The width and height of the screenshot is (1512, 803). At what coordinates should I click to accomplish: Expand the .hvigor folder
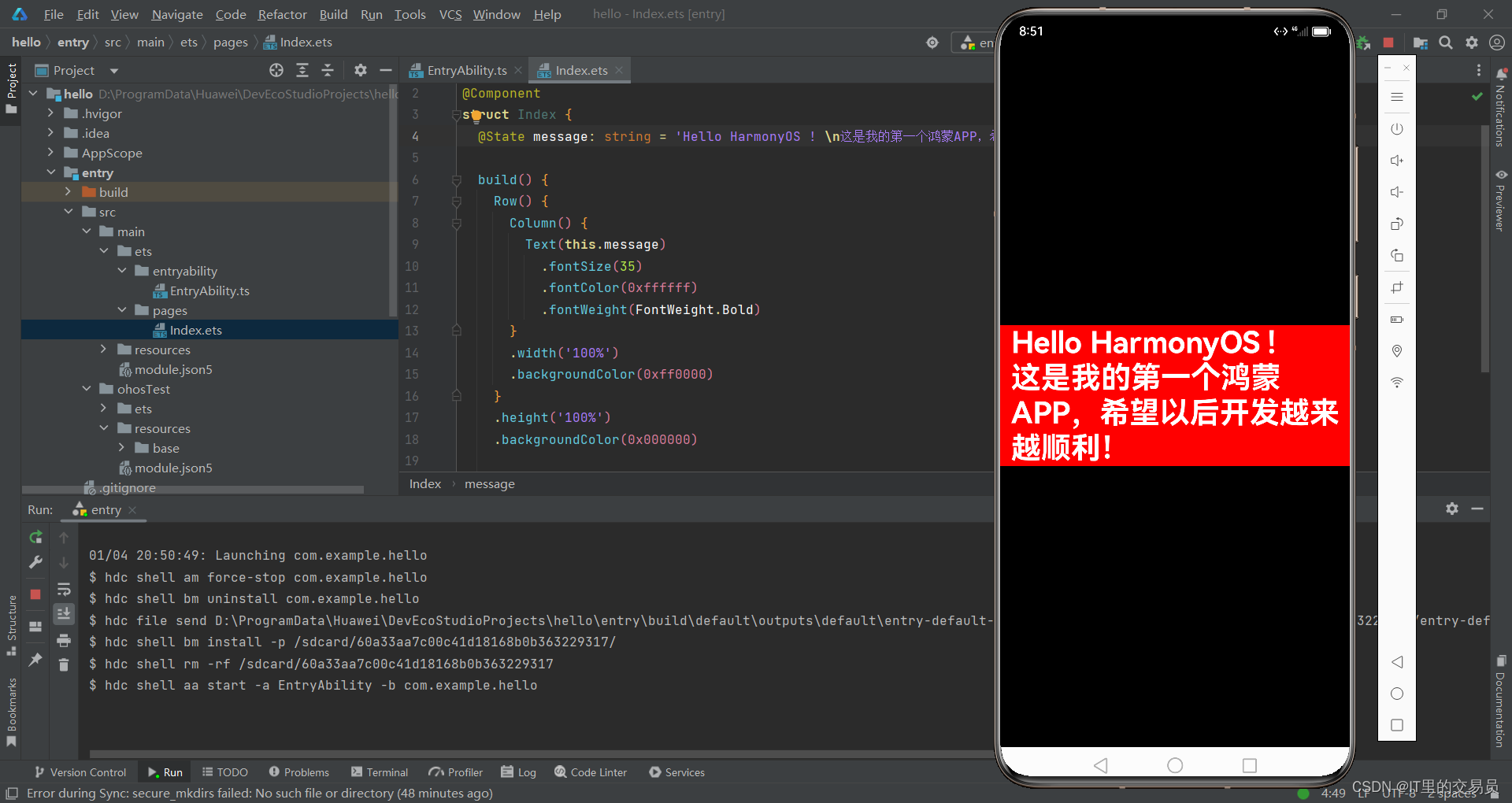pos(50,113)
